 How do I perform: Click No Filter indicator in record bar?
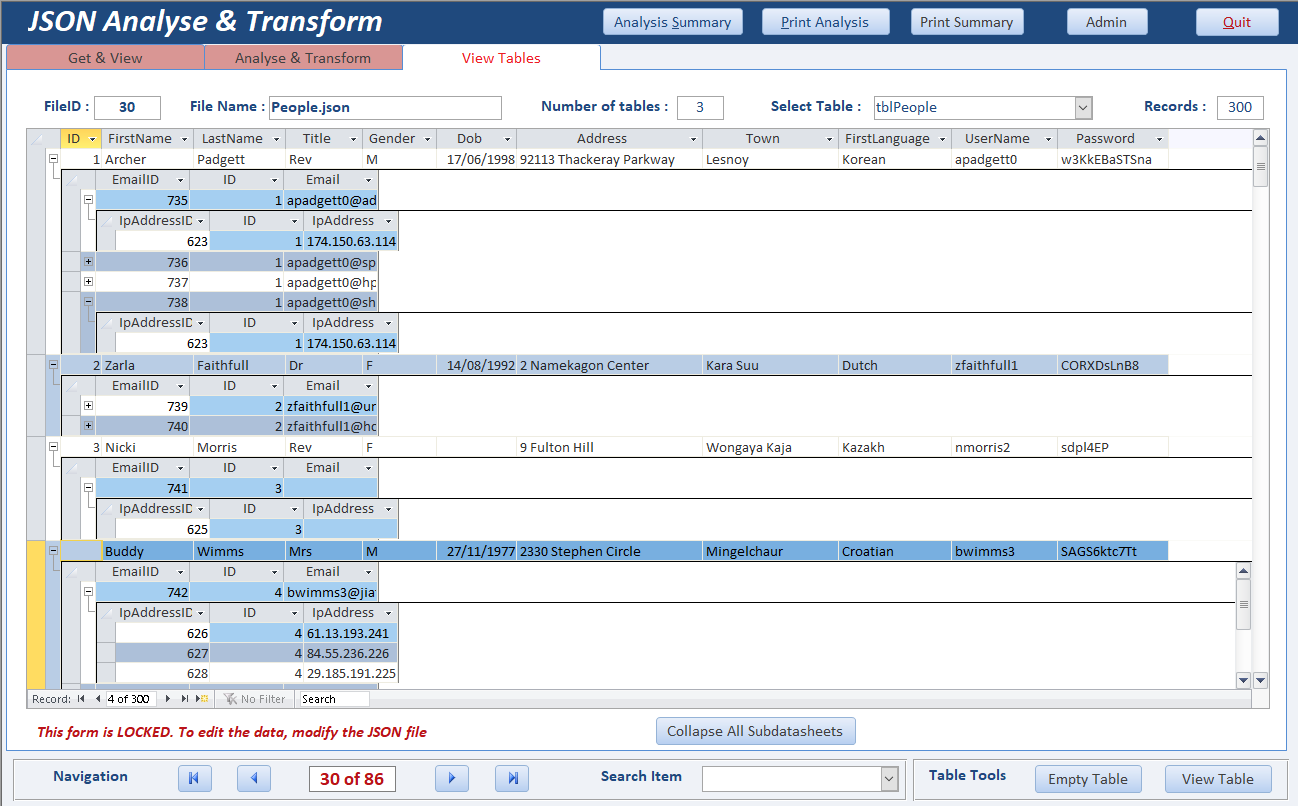coord(254,699)
